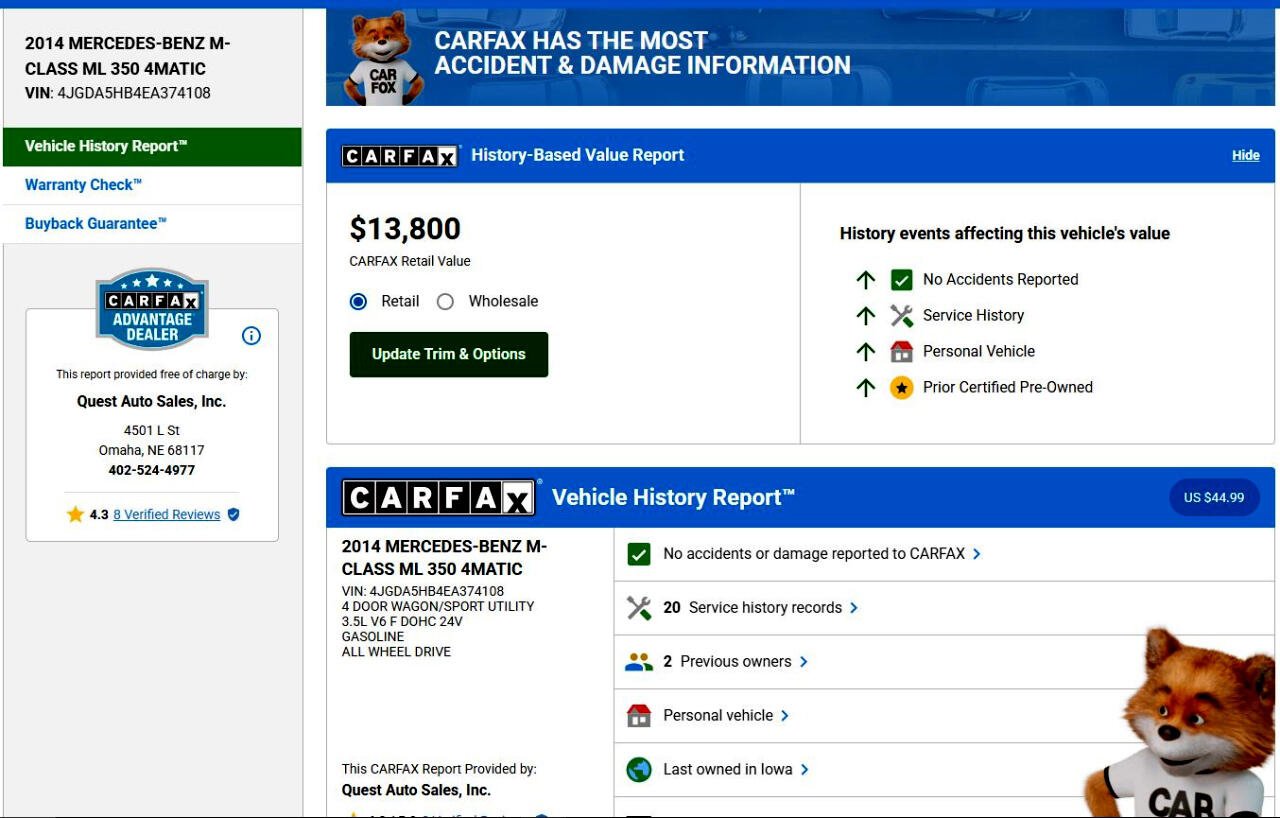Image resolution: width=1280 pixels, height=818 pixels.
Task: Click the Update Trim & Options button
Action: [449, 355]
